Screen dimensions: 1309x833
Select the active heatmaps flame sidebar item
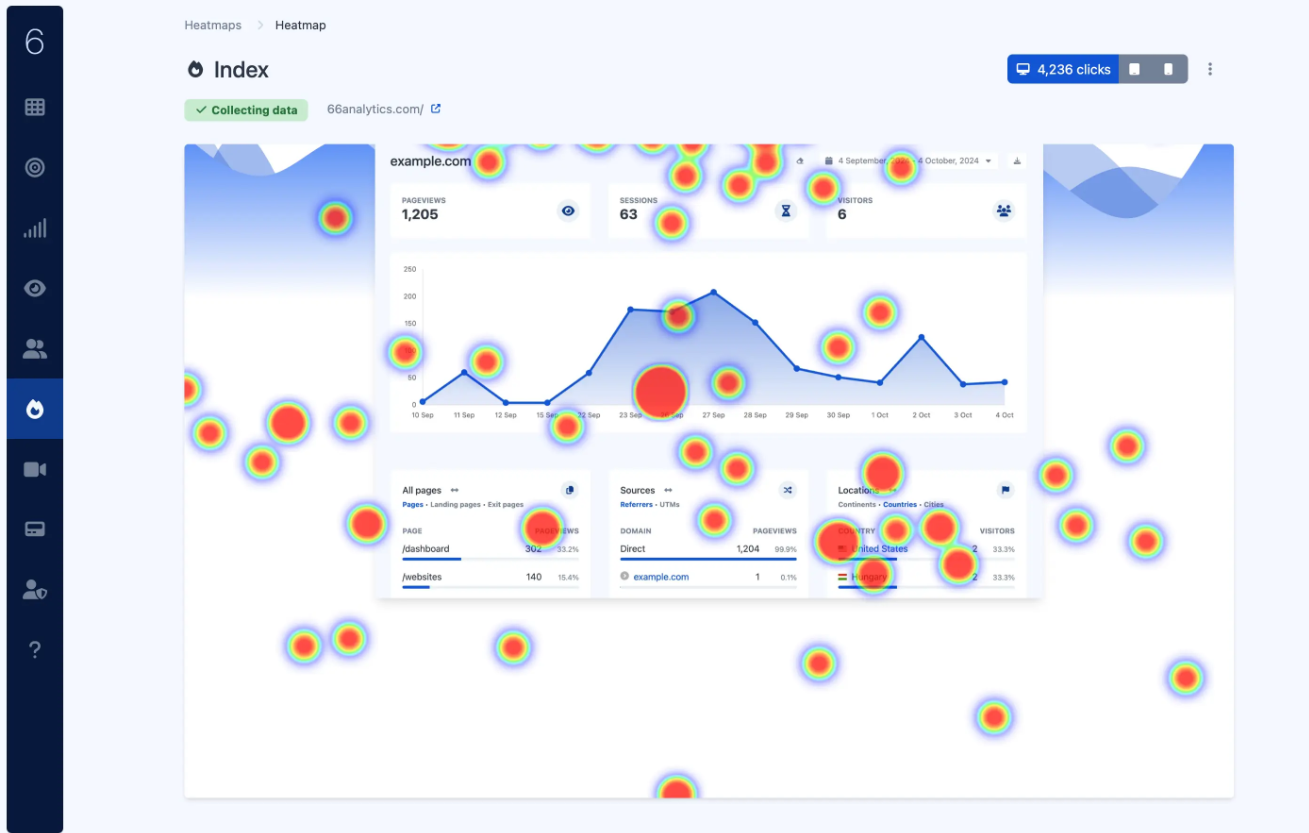[35, 409]
